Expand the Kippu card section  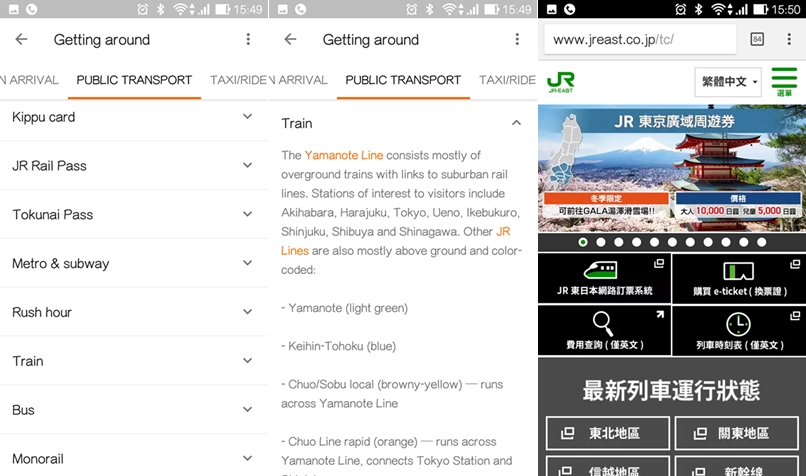point(134,117)
